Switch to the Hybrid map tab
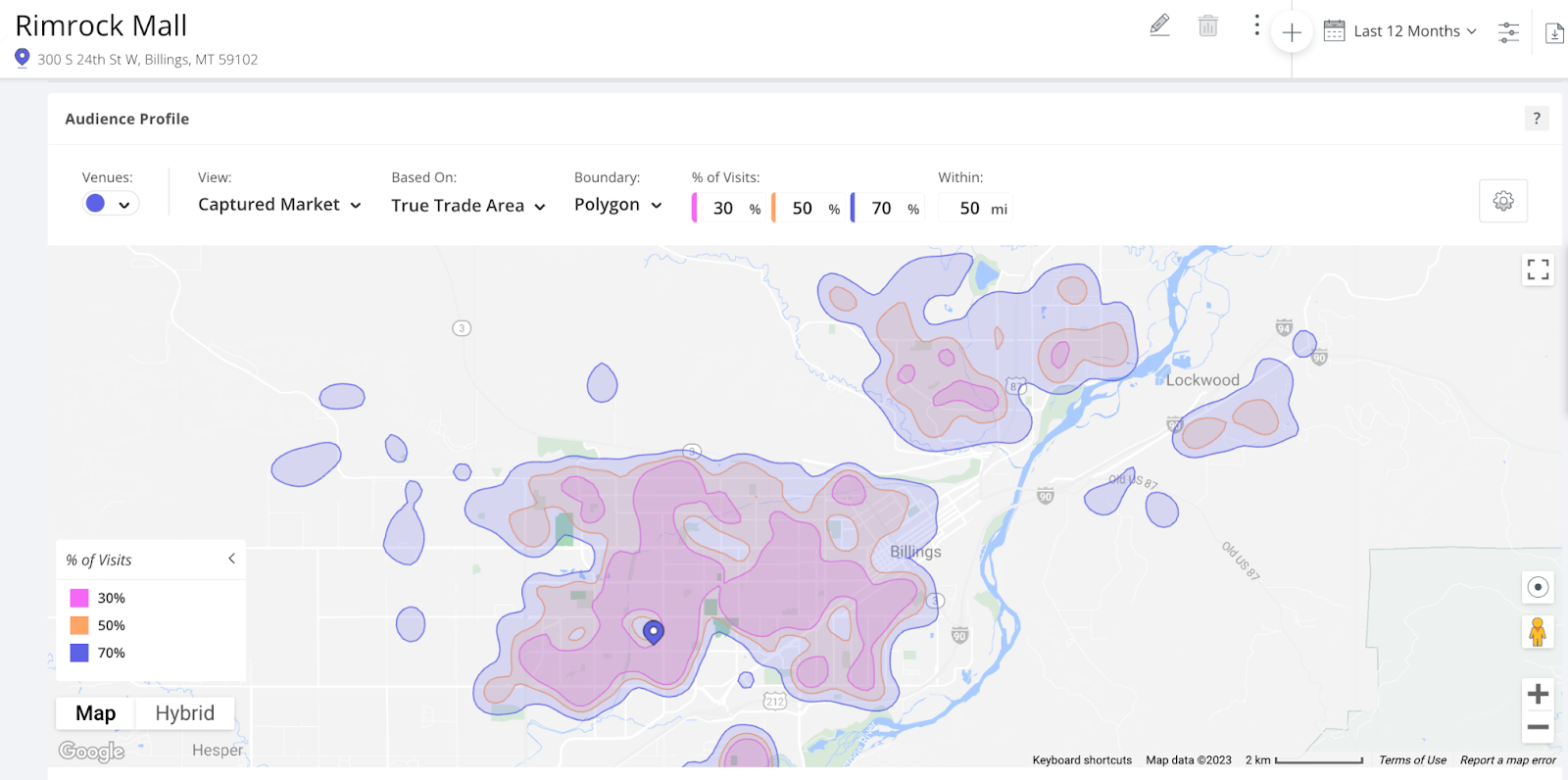This screenshot has width=1568, height=780. (184, 713)
